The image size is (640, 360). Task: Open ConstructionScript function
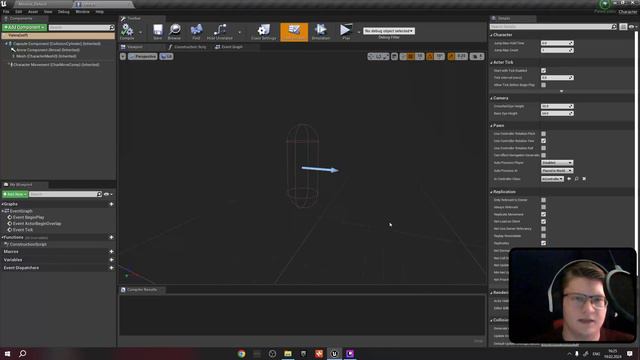click(x=28, y=244)
